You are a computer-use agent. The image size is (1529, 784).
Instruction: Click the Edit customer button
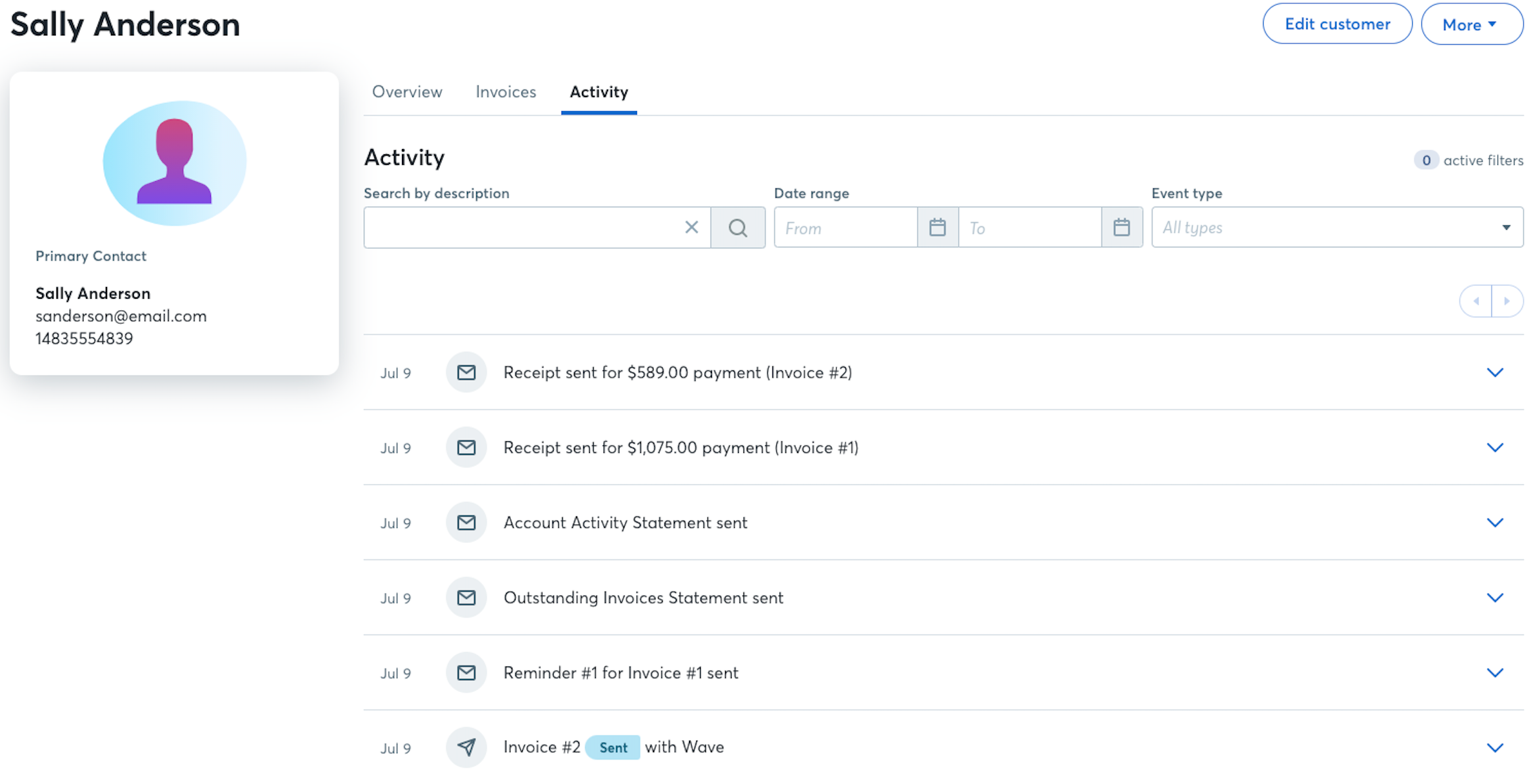[1337, 24]
